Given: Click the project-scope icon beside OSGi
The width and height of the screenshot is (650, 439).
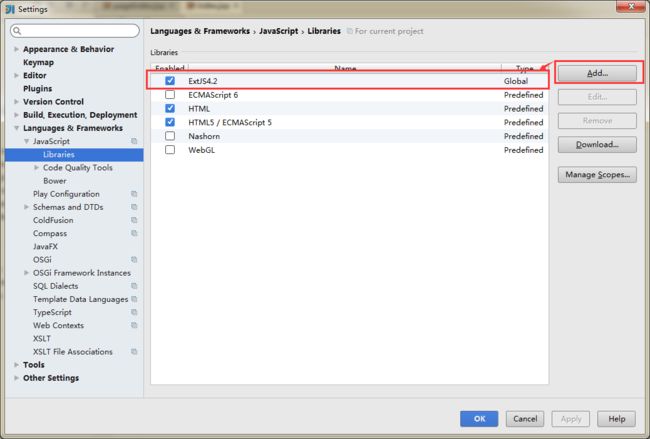Looking at the screenshot, I should click(x=134, y=260).
